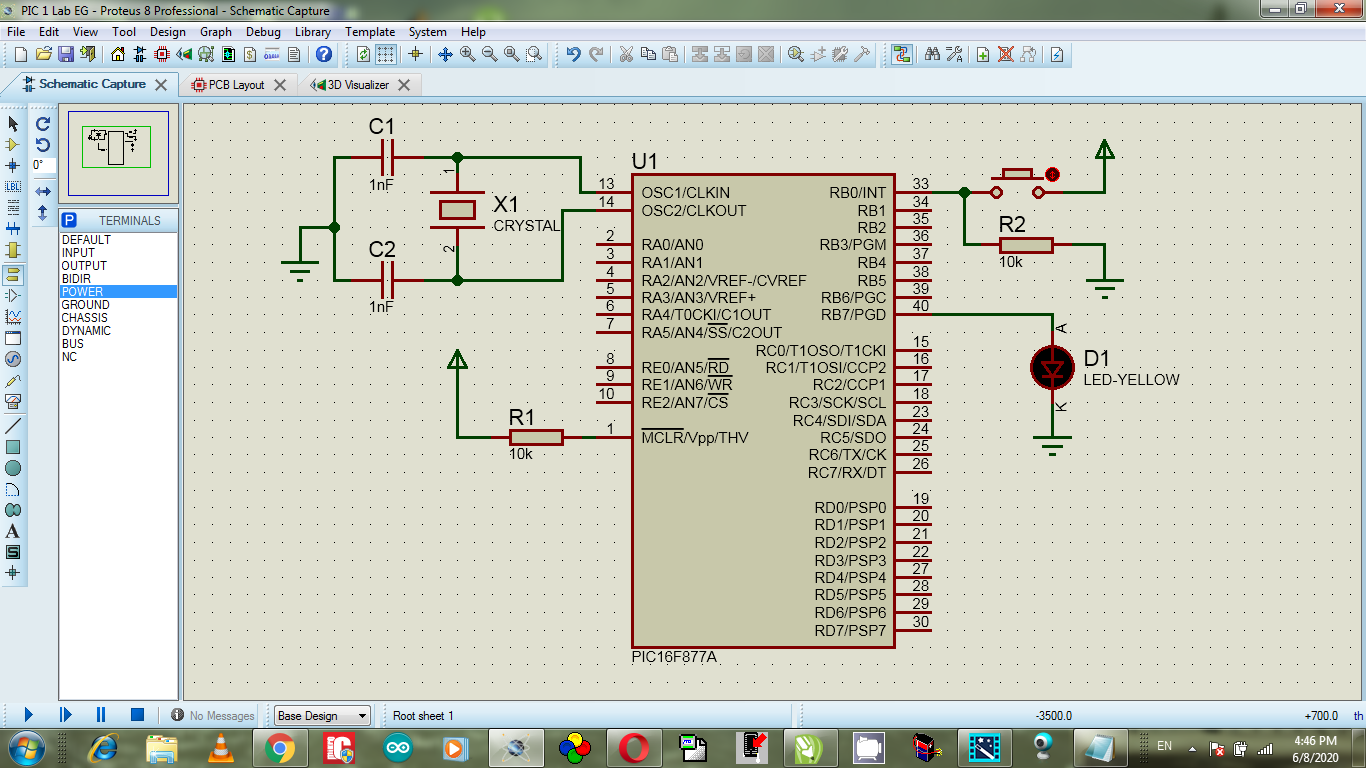Open the Base Design variant dropdown
This screenshot has height=768, width=1366.
click(x=322, y=715)
